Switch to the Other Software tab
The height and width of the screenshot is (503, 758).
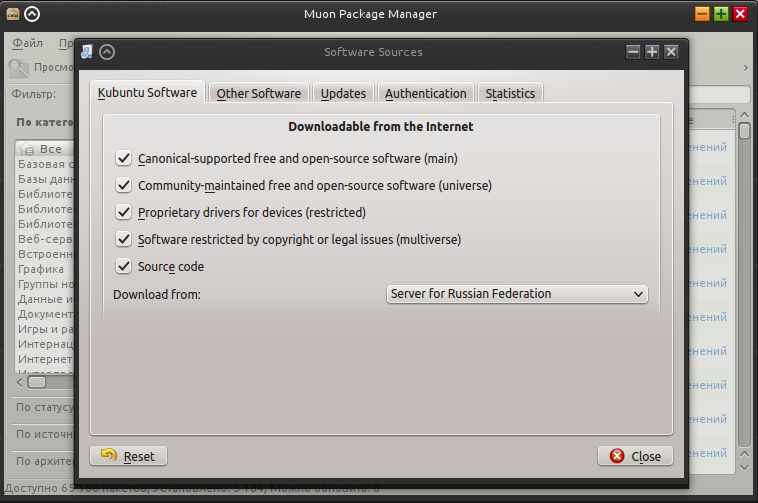[x=258, y=93]
